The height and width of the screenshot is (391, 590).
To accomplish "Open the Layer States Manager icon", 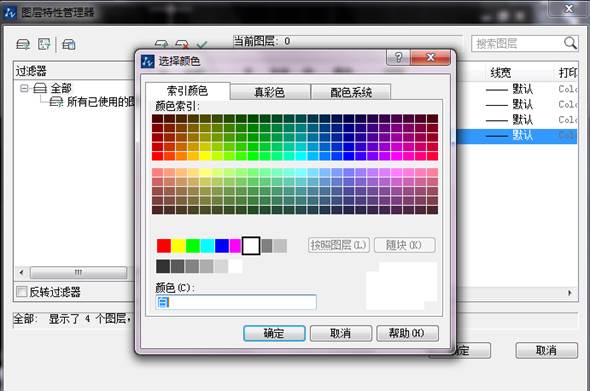I will coord(69,44).
